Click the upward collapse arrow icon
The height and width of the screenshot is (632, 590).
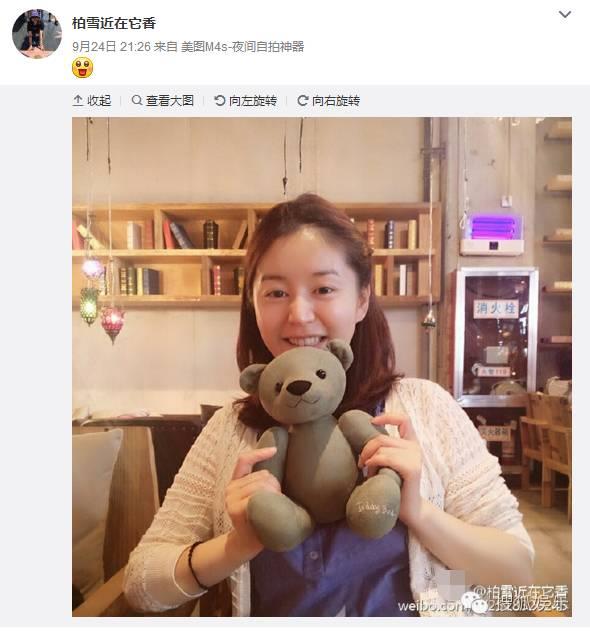pos(78,100)
